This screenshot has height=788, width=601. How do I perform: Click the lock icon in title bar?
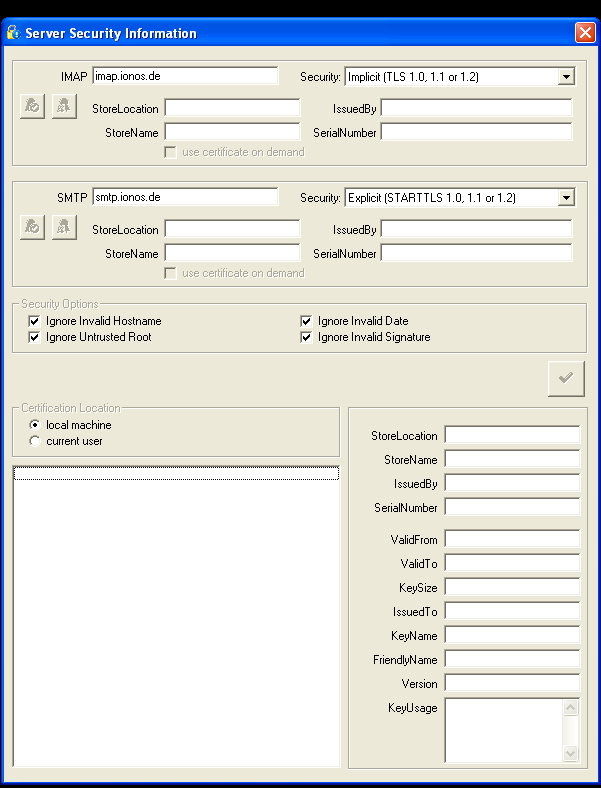point(13,33)
